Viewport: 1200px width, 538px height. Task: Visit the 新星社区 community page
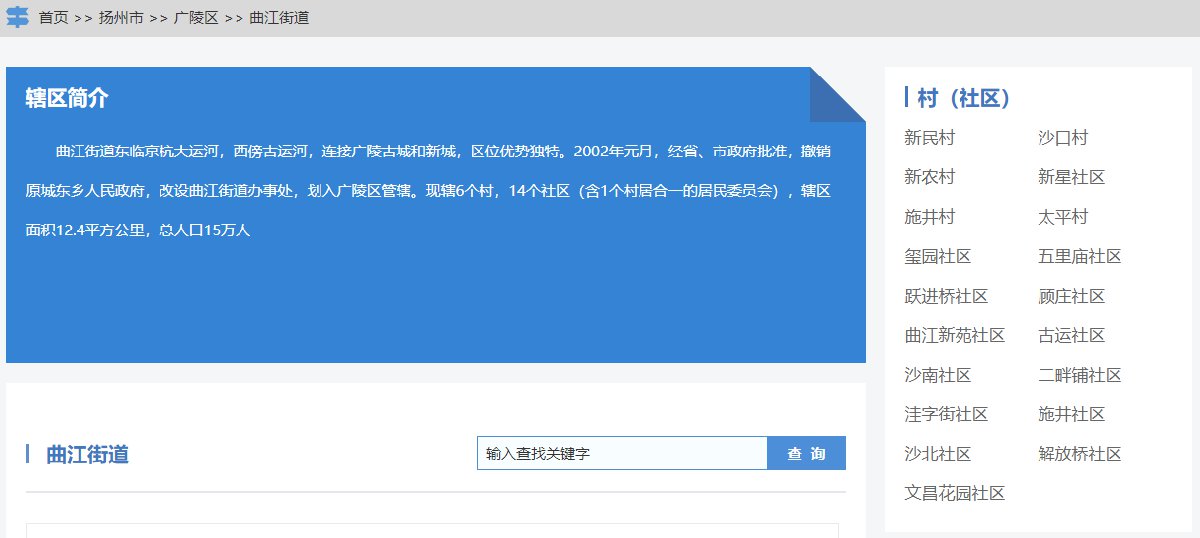click(1071, 177)
